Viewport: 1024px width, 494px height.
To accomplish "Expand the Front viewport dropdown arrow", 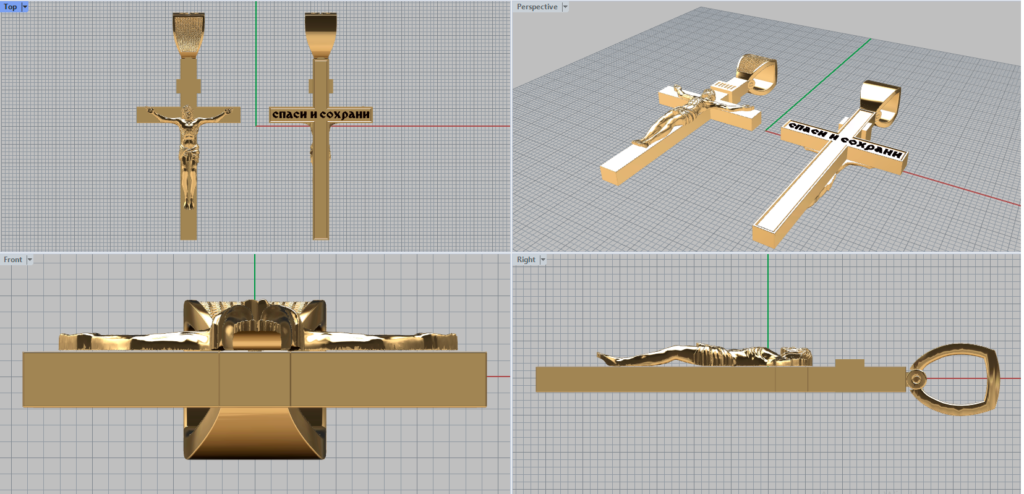I will click(30, 260).
